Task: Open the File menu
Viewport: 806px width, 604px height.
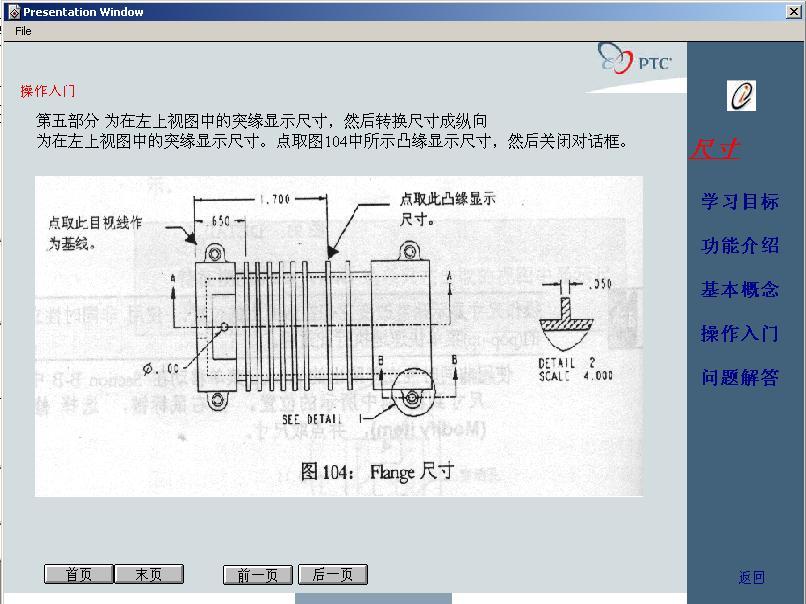Action: click(22, 30)
